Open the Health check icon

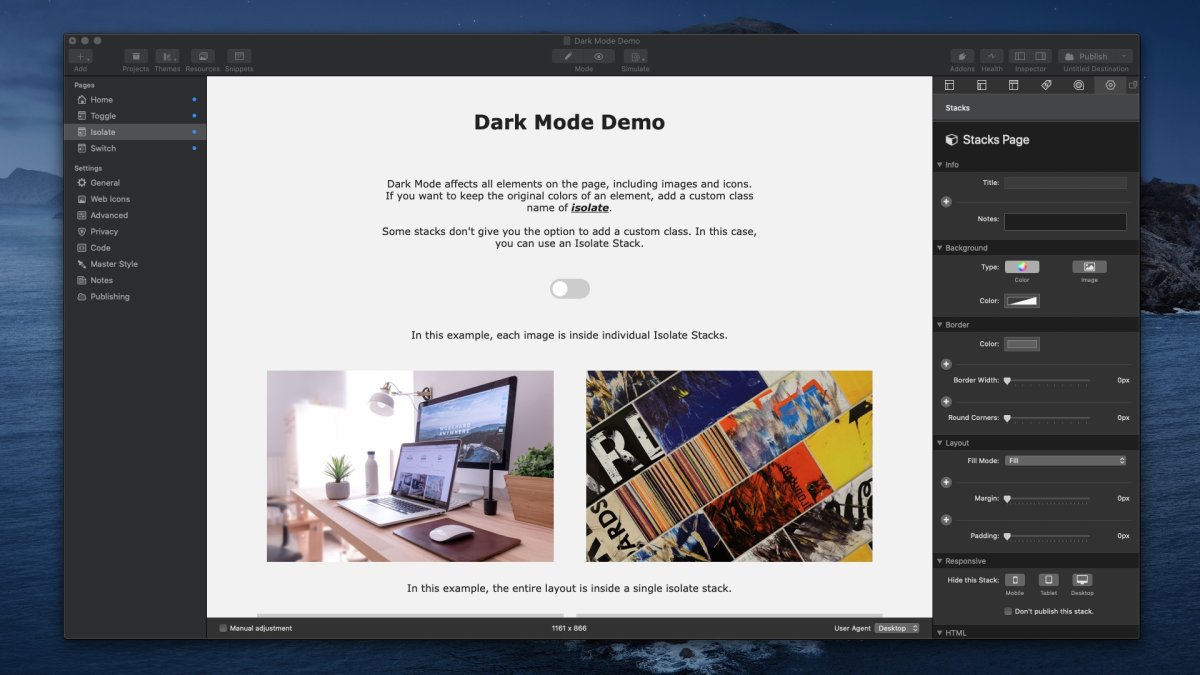tap(991, 57)
